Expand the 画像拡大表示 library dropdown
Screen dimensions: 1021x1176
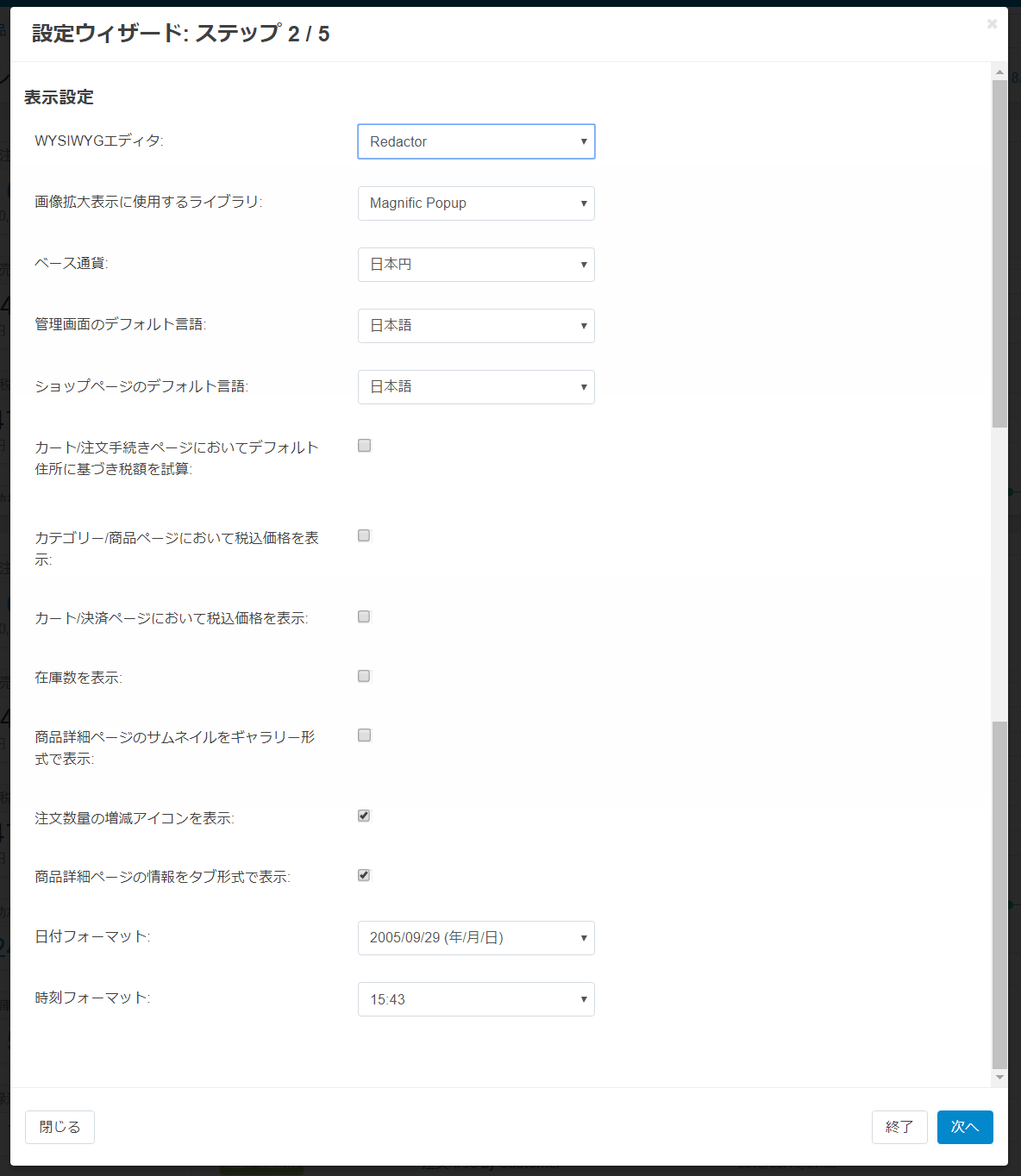point(476,203)
